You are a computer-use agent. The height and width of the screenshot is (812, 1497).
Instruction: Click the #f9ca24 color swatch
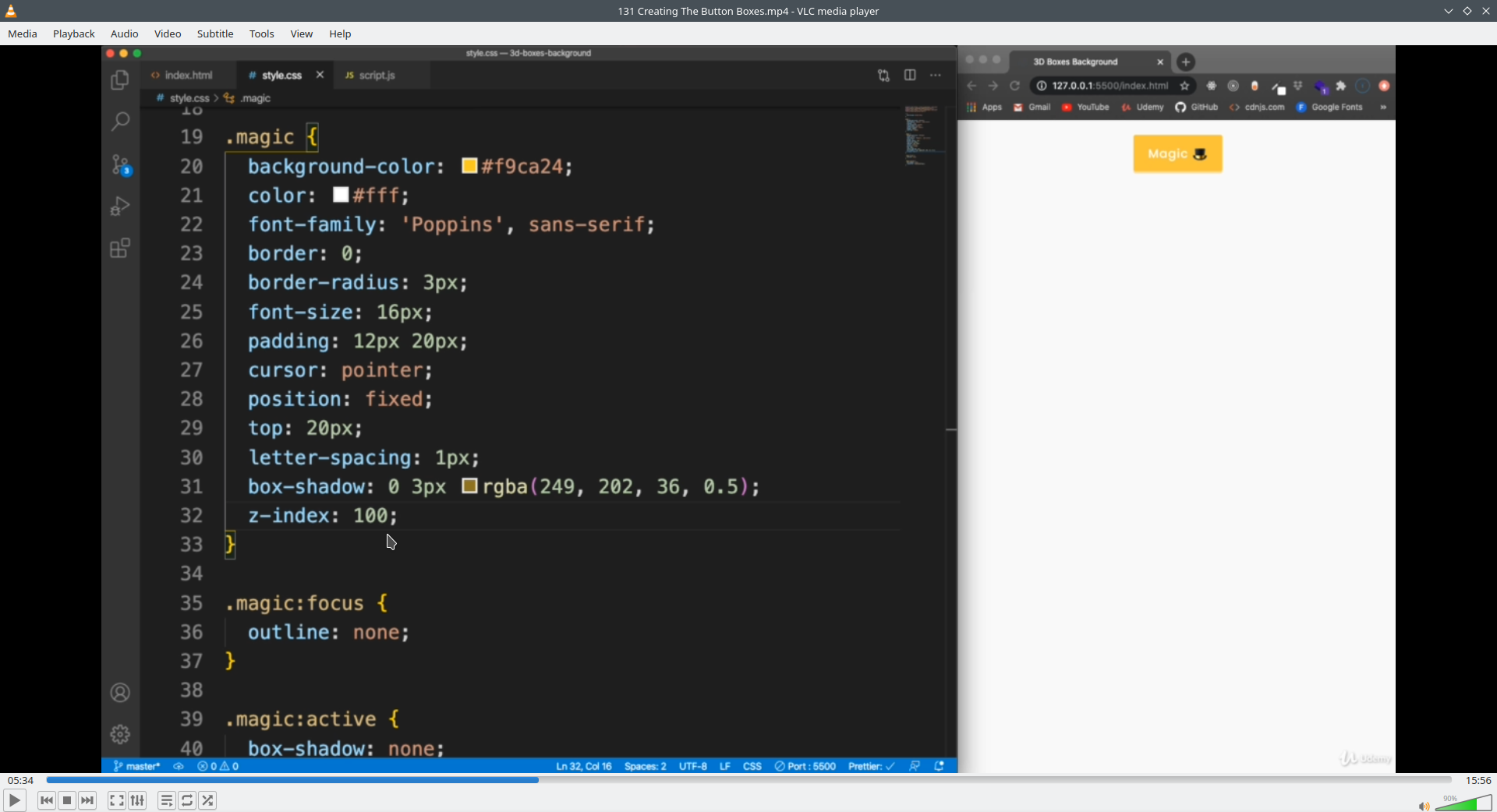click(469, 166)
